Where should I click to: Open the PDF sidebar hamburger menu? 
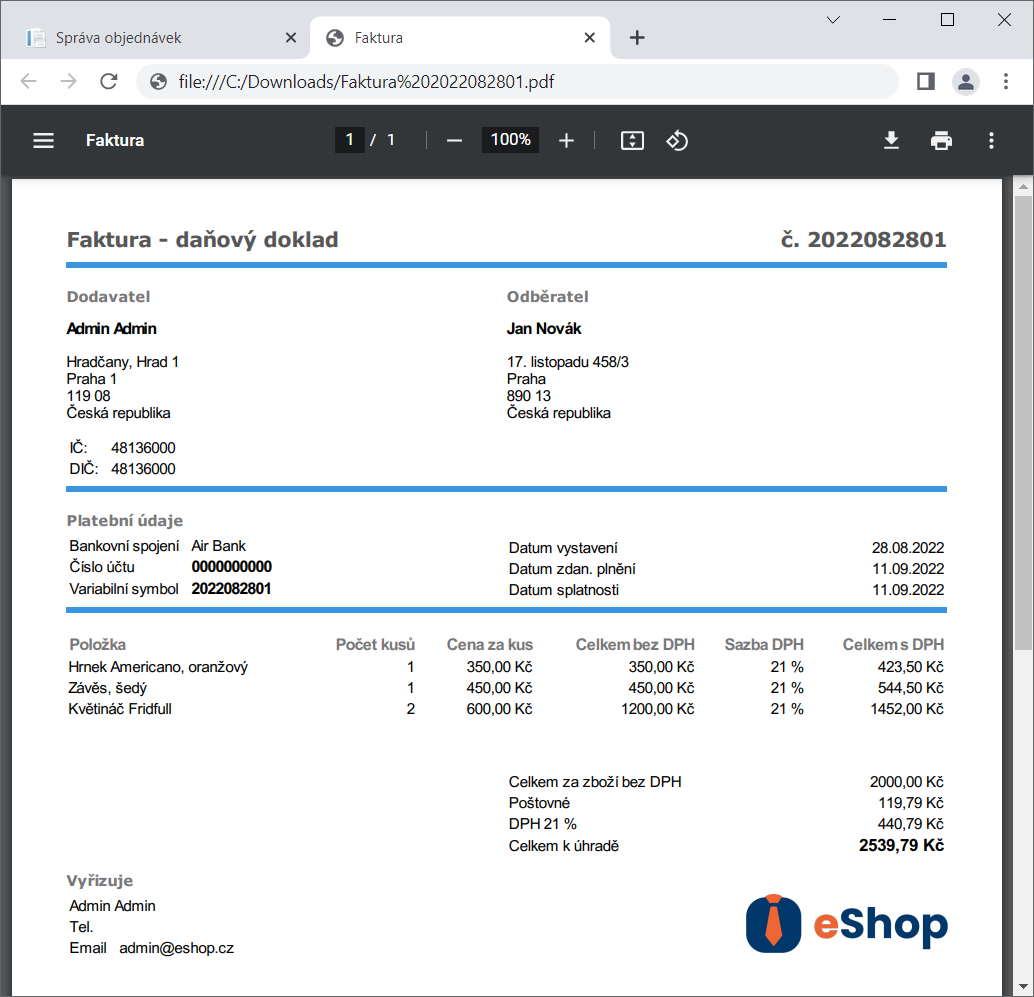(x=43, y=141)
